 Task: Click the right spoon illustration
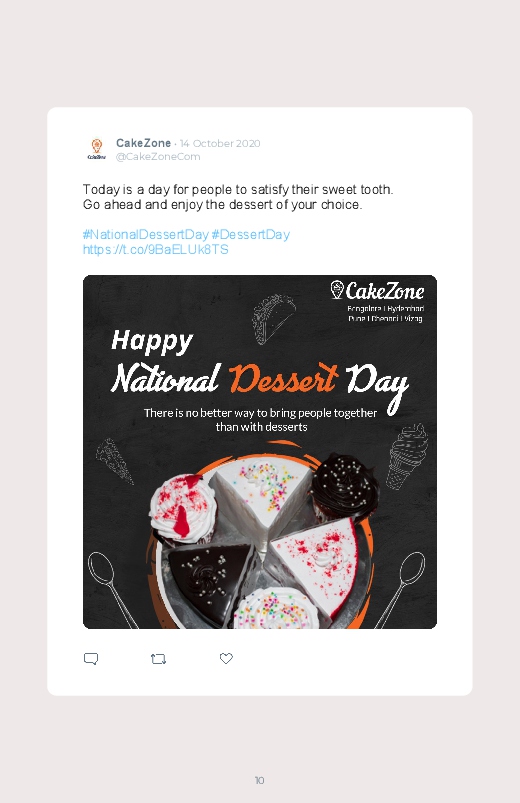(x=401, y=589)
